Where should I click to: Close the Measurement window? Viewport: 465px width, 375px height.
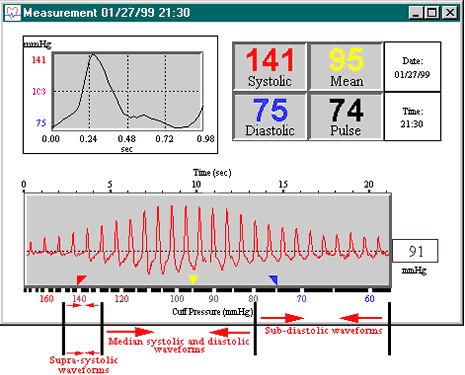pyautogui.click(x=450, y=13)
